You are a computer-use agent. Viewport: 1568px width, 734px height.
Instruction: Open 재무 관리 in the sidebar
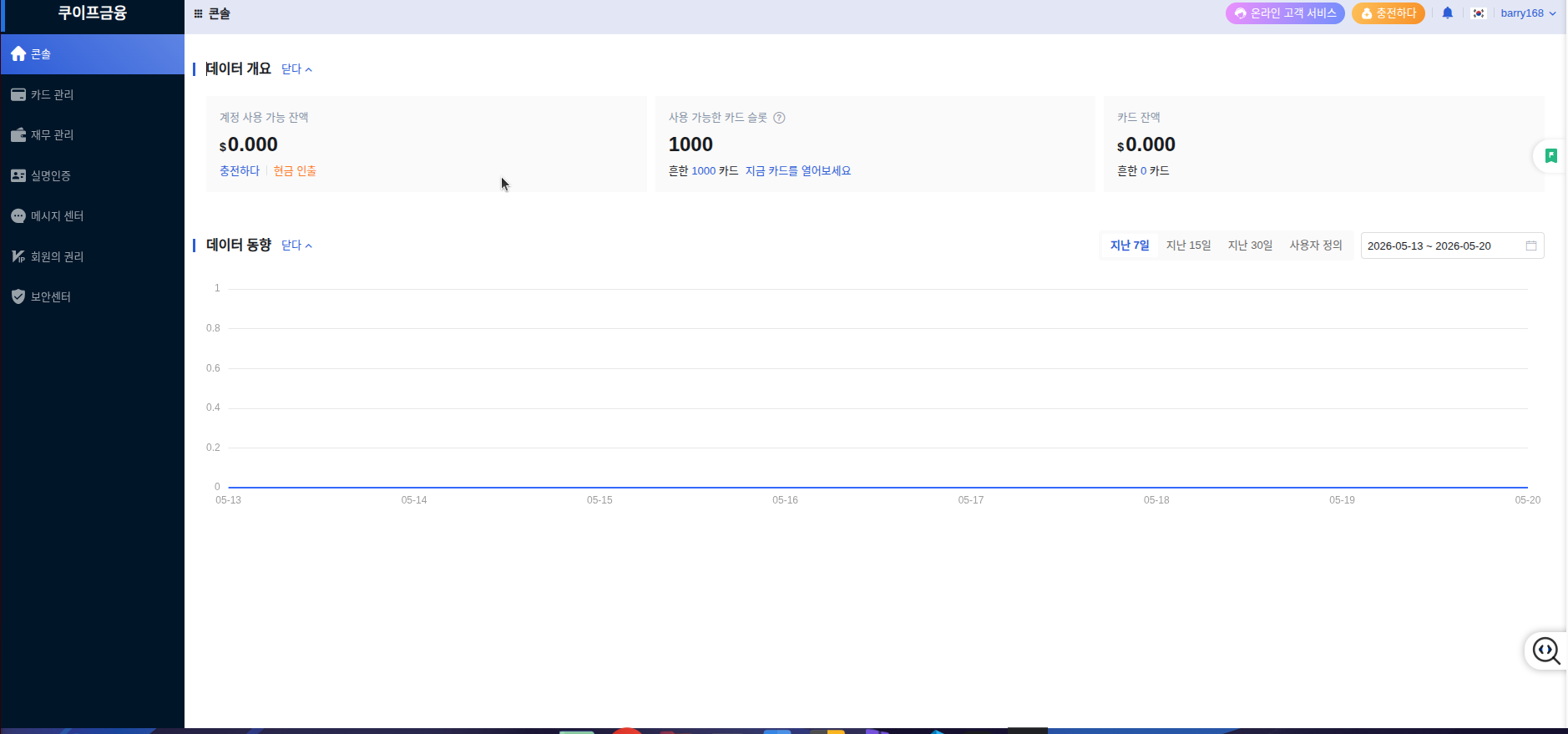click(x=93, y=134)
